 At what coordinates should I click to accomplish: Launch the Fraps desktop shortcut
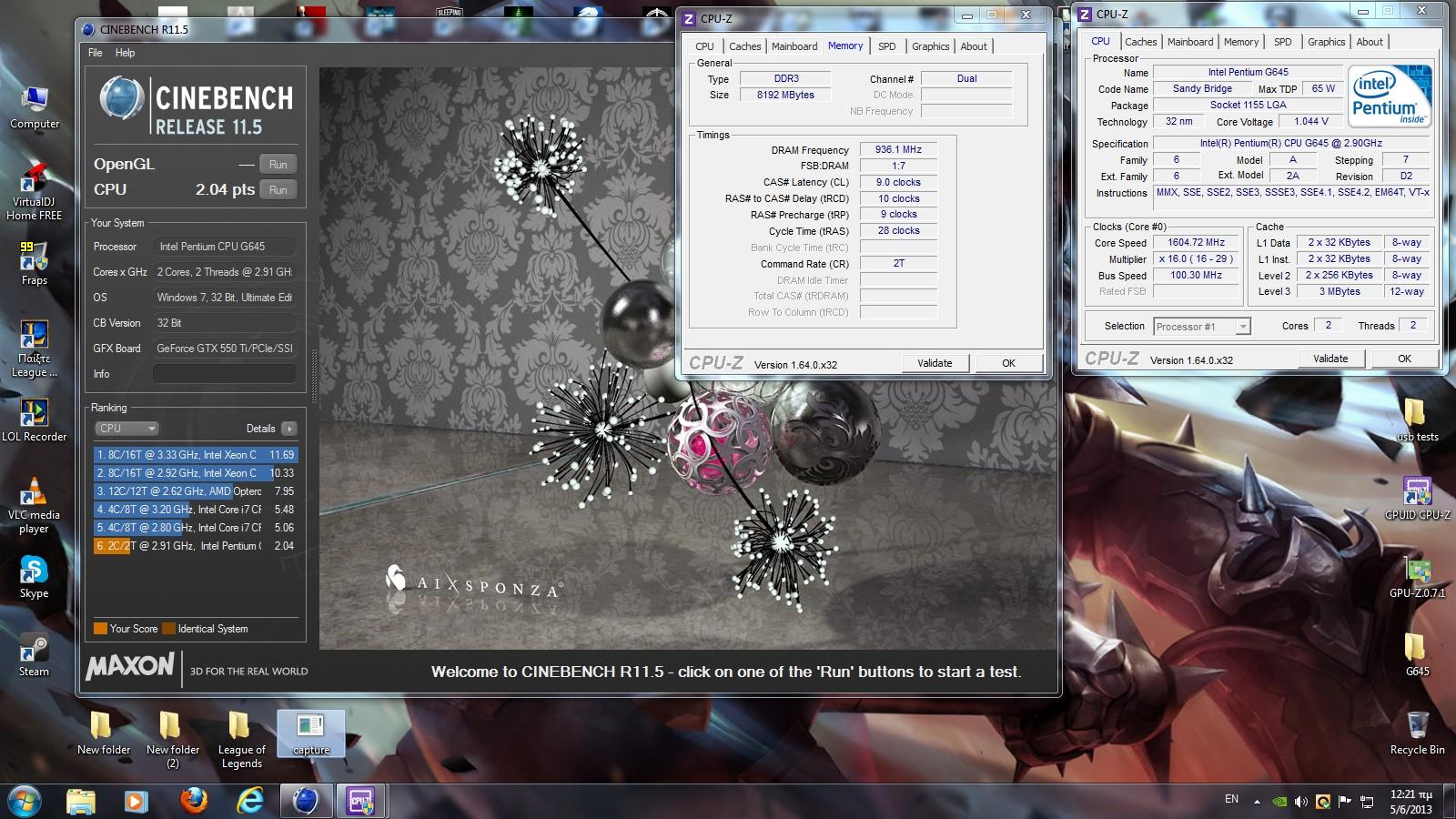coord(34,264)
